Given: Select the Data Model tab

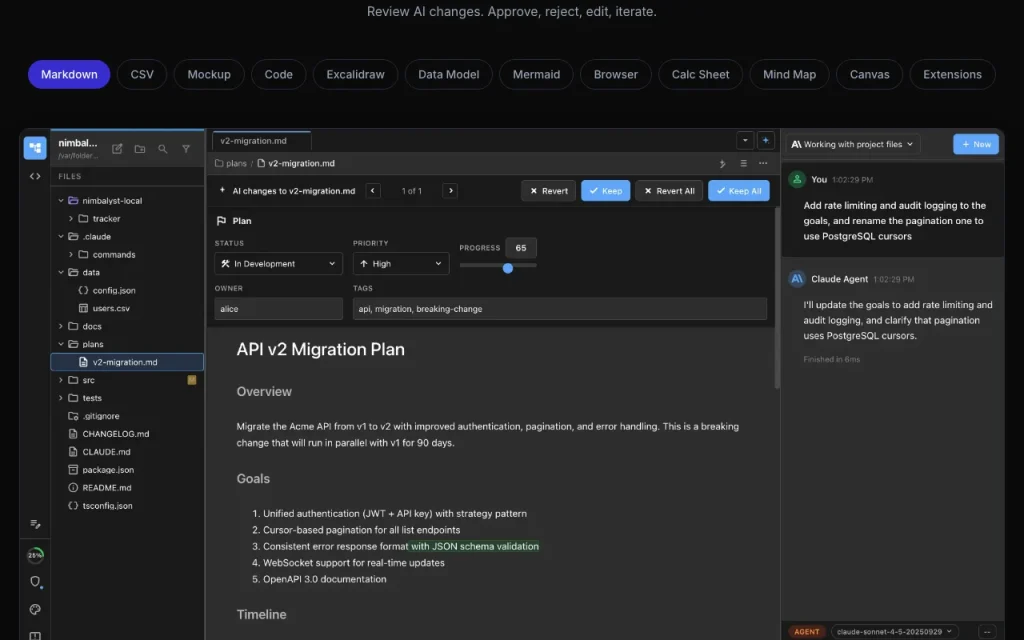Looking at the screenshot, I should click(449, 74).
